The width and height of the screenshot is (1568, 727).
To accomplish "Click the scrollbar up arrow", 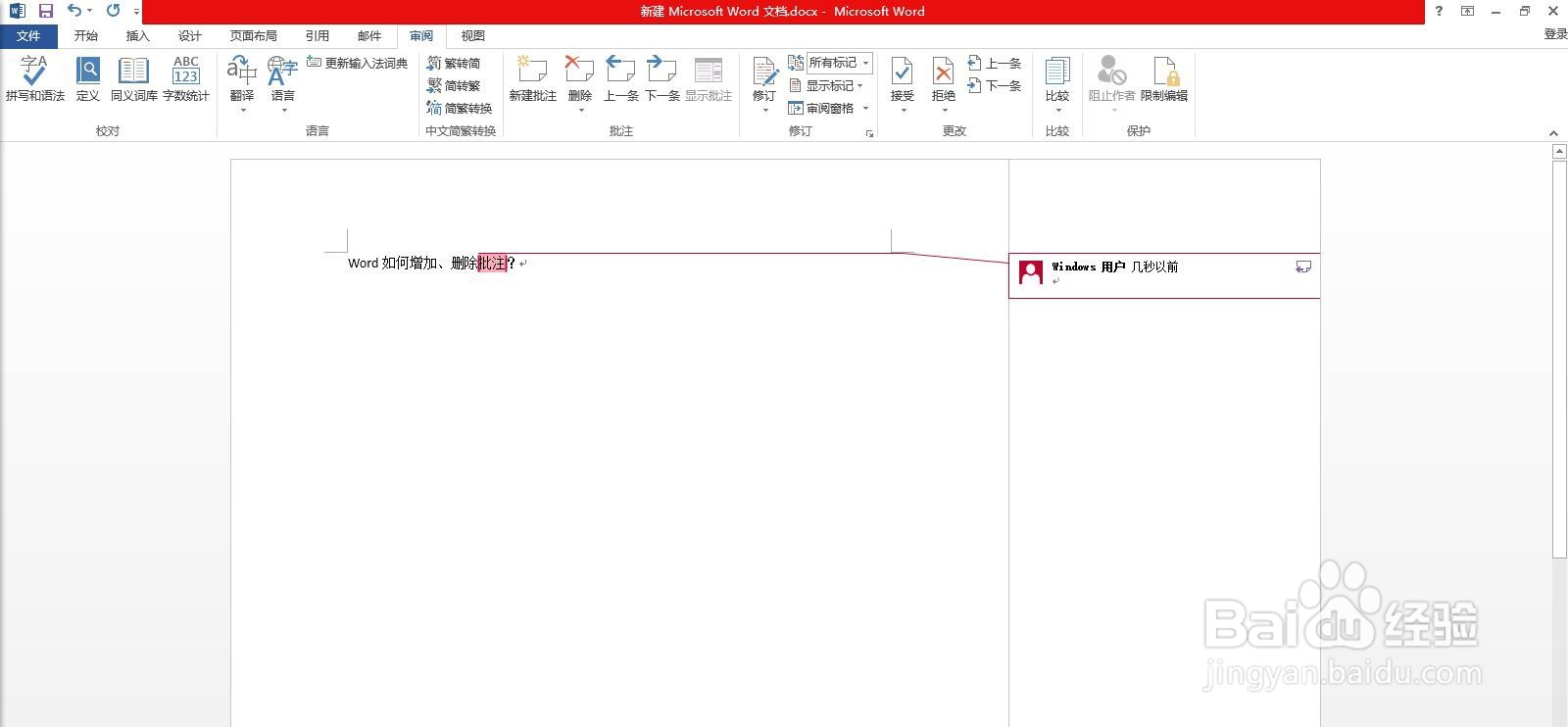I will tap(1559, 152).
